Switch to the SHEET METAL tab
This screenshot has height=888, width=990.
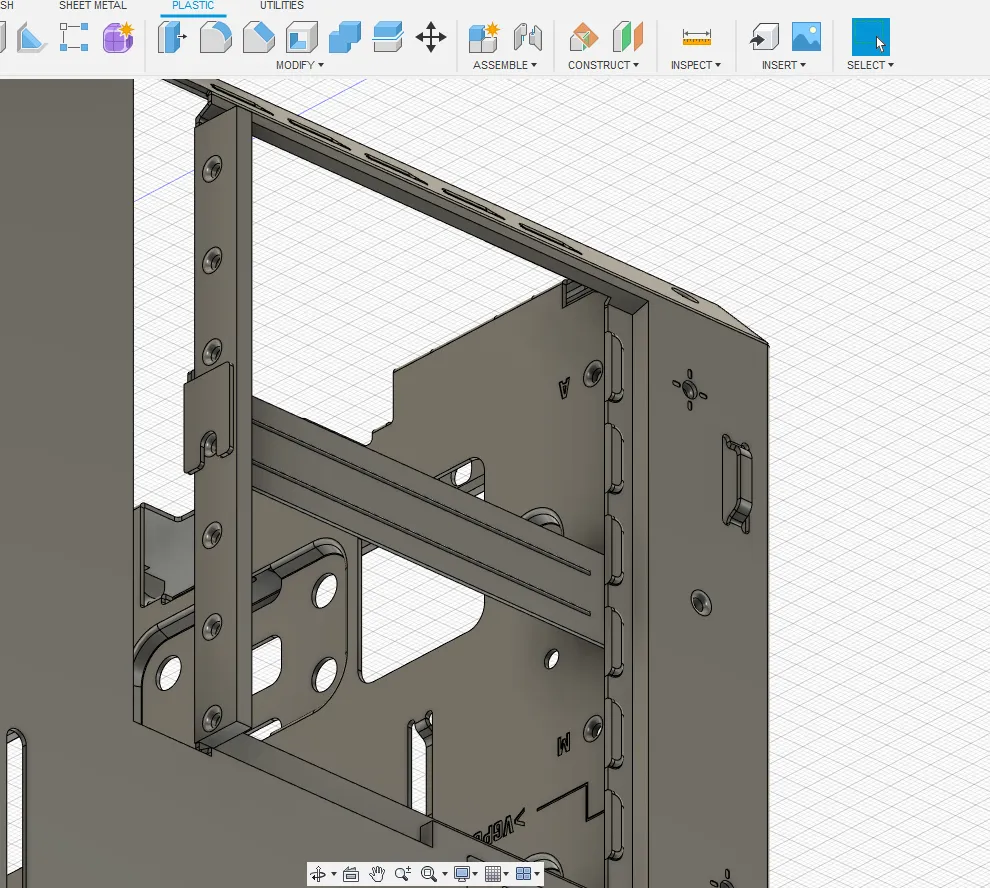93,5
